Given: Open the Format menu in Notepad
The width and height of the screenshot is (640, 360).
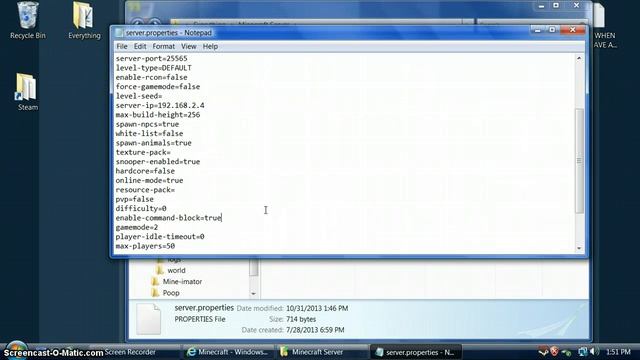Looking at the screenshot, I should pos(164,47).
